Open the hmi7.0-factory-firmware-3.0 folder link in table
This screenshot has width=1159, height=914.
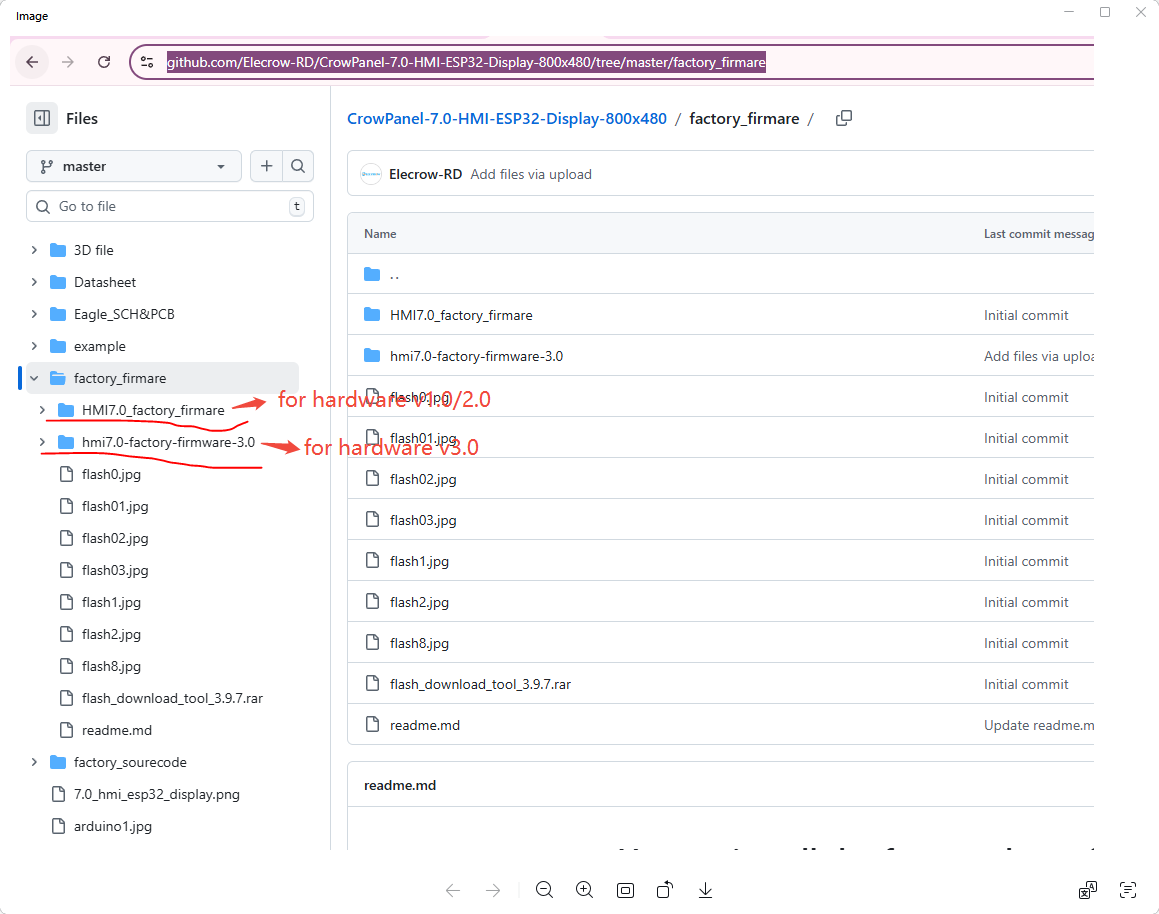point(476,356)
